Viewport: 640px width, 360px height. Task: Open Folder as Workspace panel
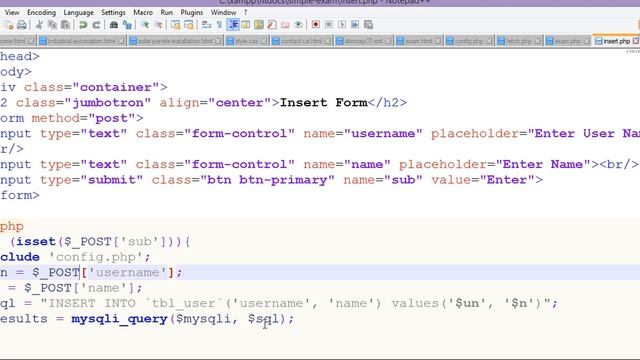[x=285, y=25]
